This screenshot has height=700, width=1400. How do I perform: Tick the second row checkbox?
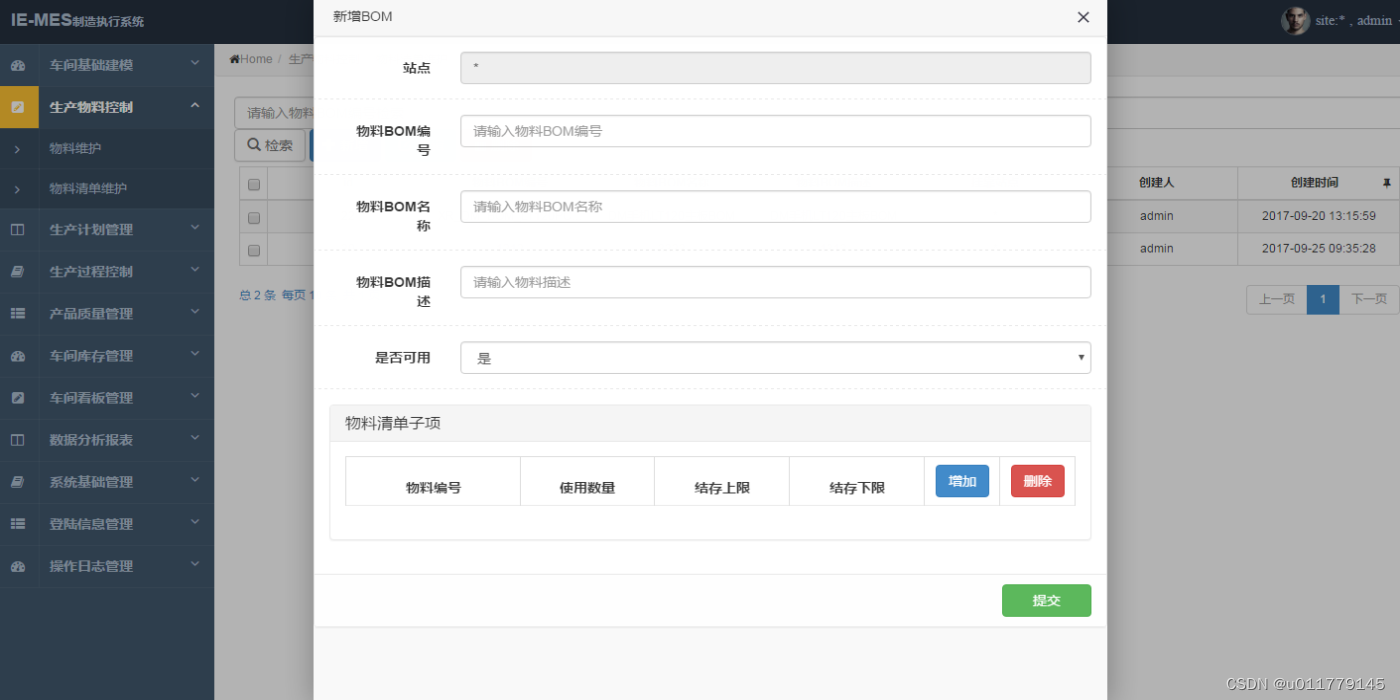pos(253,249)
